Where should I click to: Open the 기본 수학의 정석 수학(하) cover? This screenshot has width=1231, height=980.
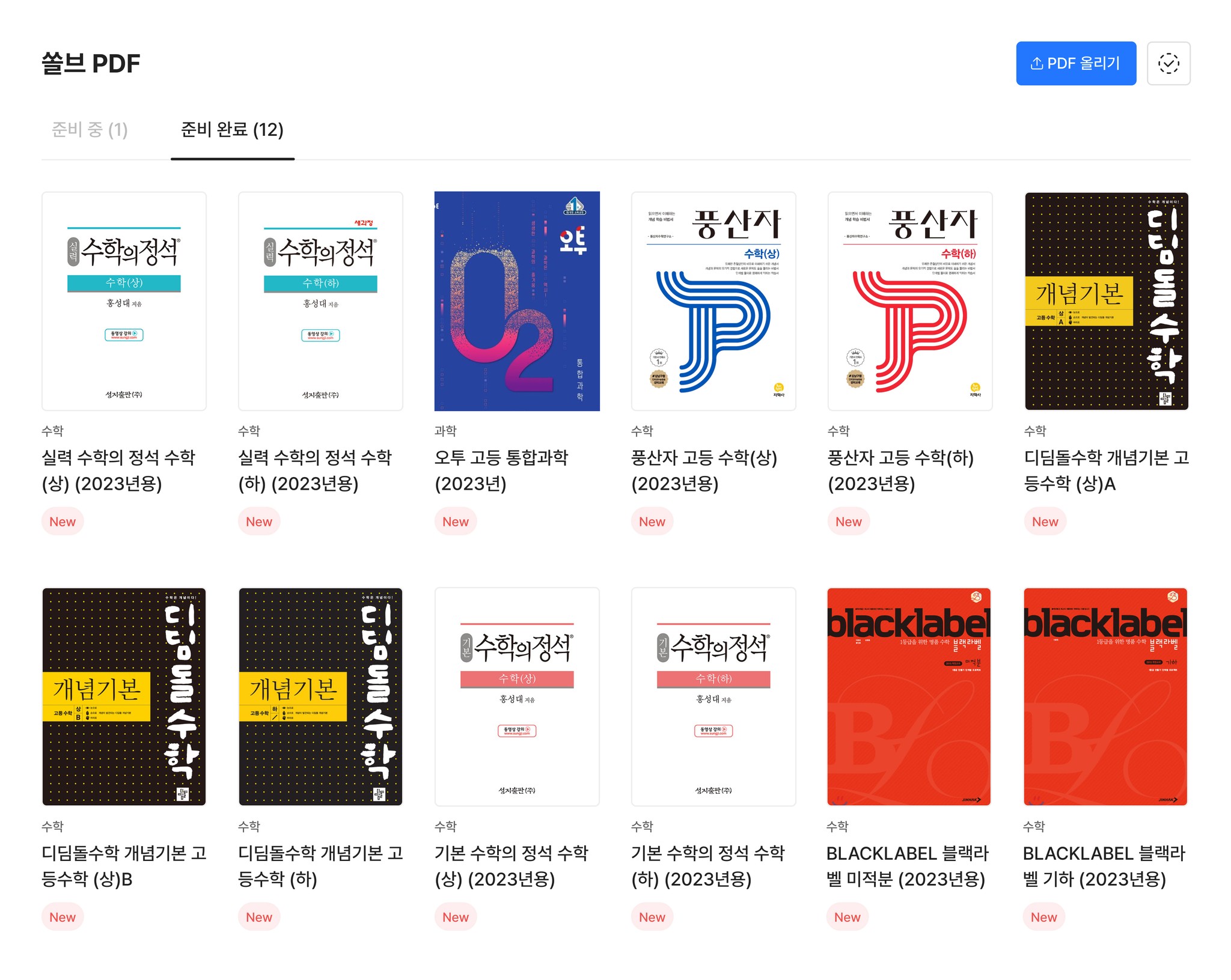(713, 696)
